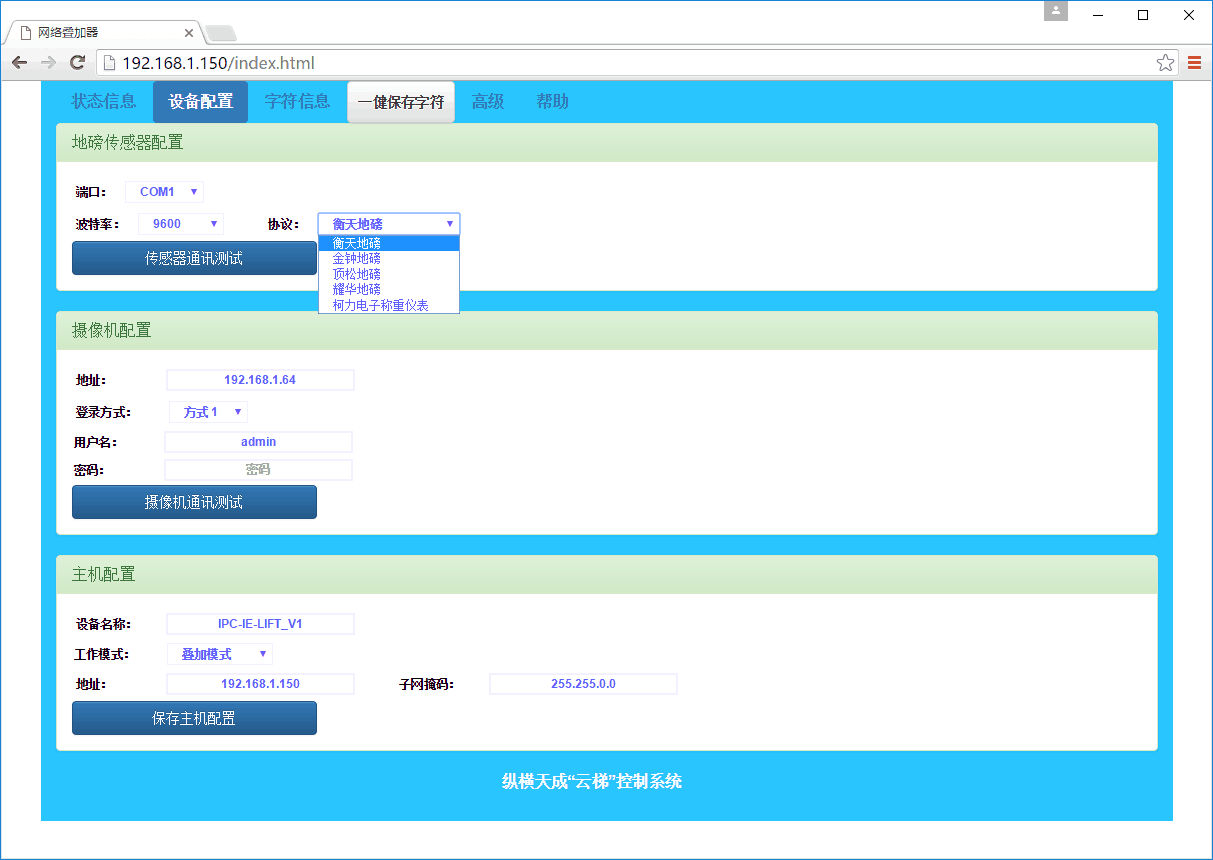Screen dimensions: 1213x860
Task: Click the camera 密码 input field
Action: pyautogui.click(x=258, y=470)
